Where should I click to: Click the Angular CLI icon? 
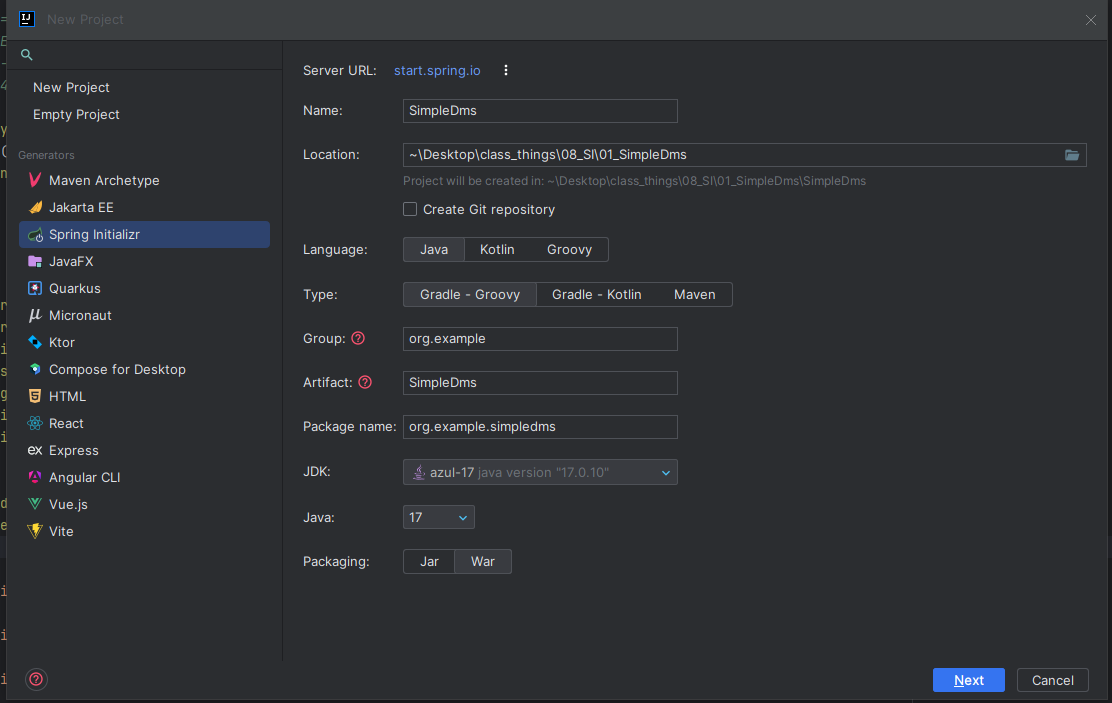pyautogui.click(x=35, y=477)
